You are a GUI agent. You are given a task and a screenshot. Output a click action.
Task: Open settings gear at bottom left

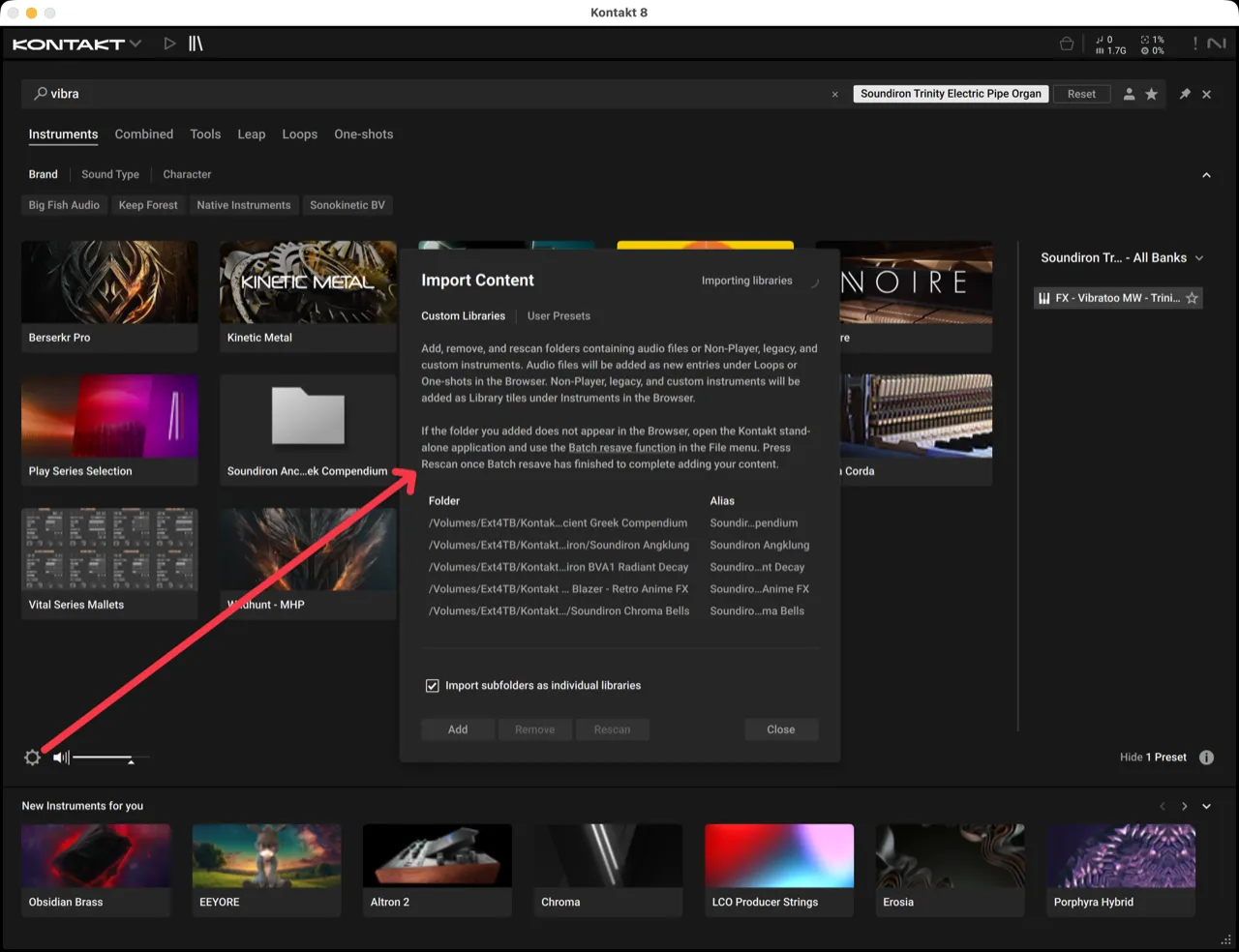tap(32, 758)
